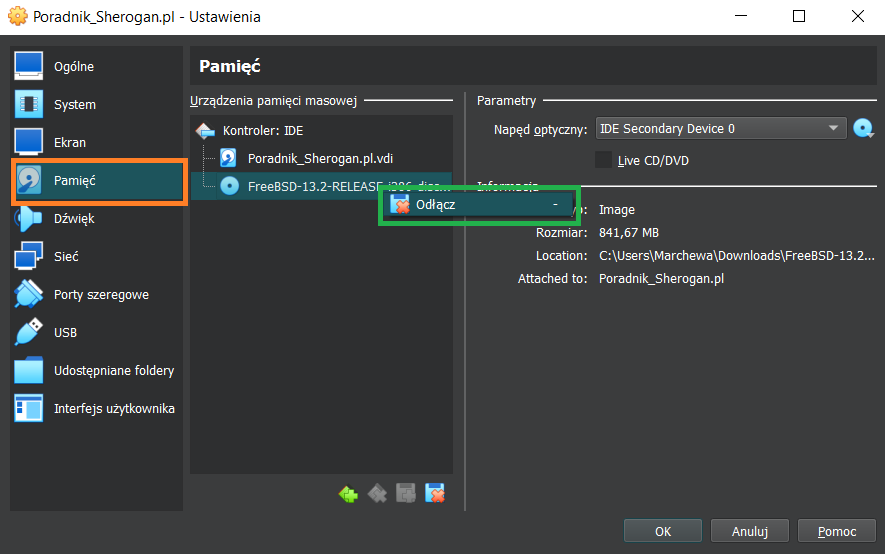Open USB settings section
The height and width of the screenshot is (554, 885).
tap(65, 333)
